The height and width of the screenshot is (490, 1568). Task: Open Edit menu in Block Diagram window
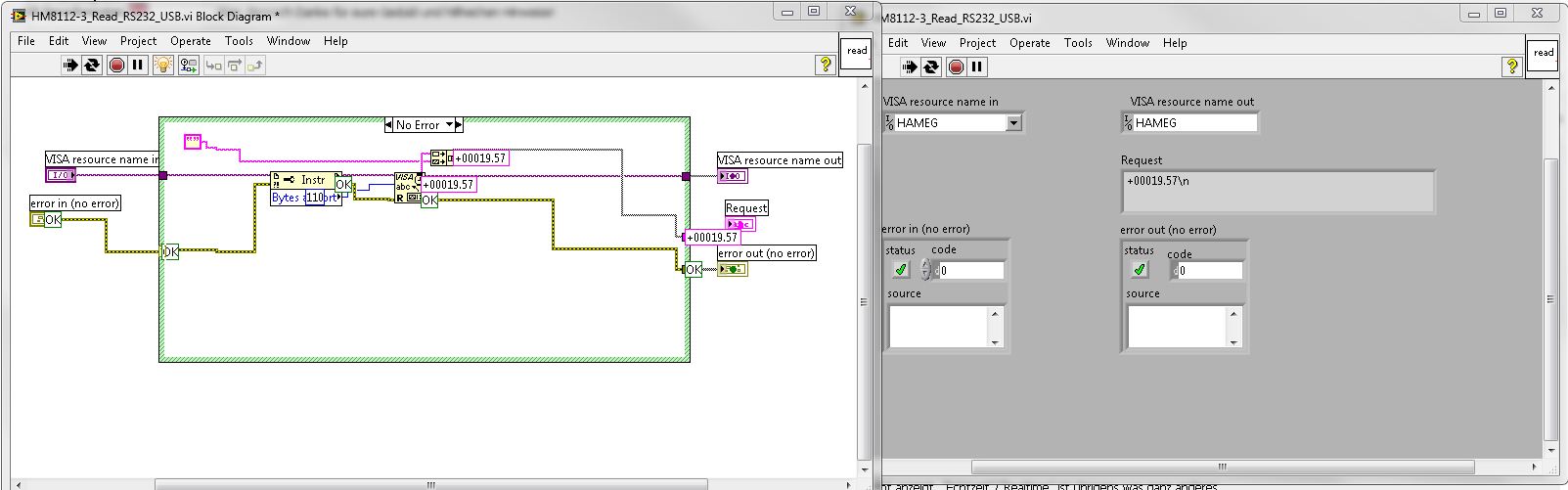(x=59, y=41)
